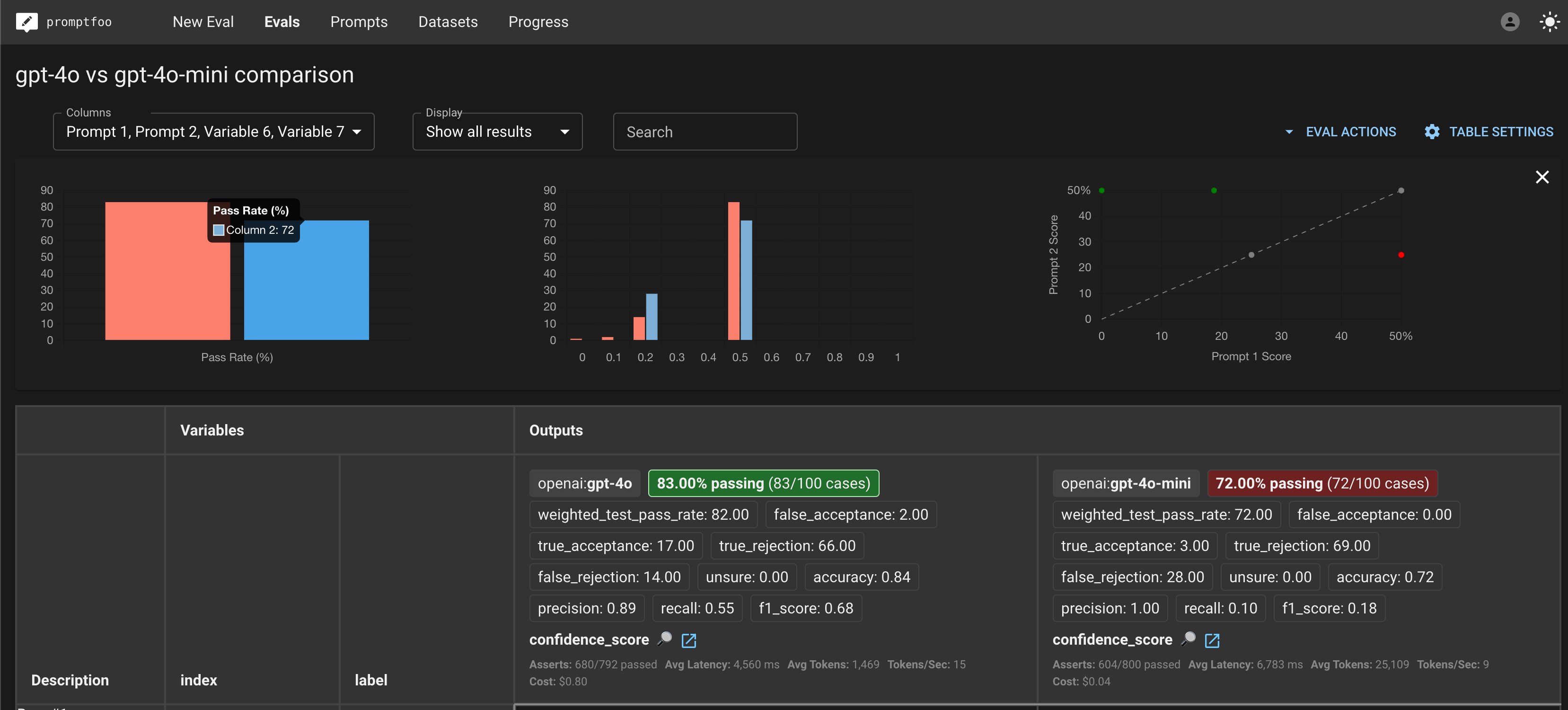Screen dimensions: 1568x710
Task: Close the charts panel with the X icon
Action: [x=1542, y=177]
